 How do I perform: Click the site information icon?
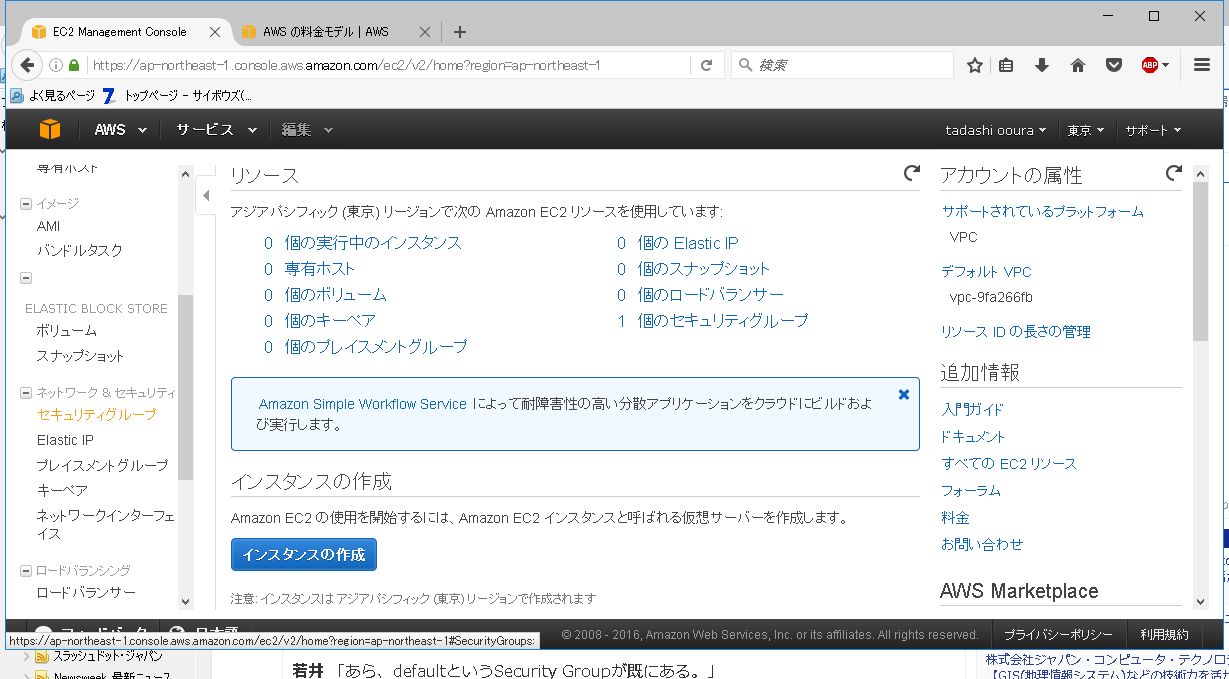pyautogui.click(x=56, y=65)
